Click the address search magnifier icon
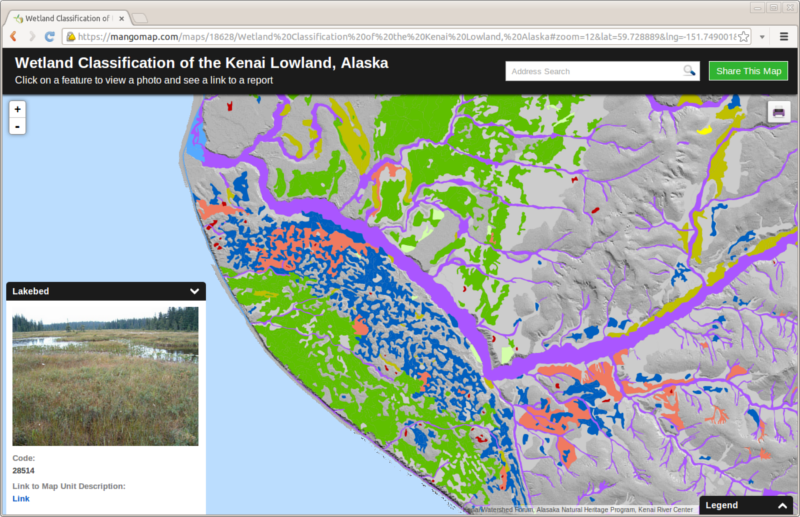This screenshot has height=517, width=800. pos(689,71)
